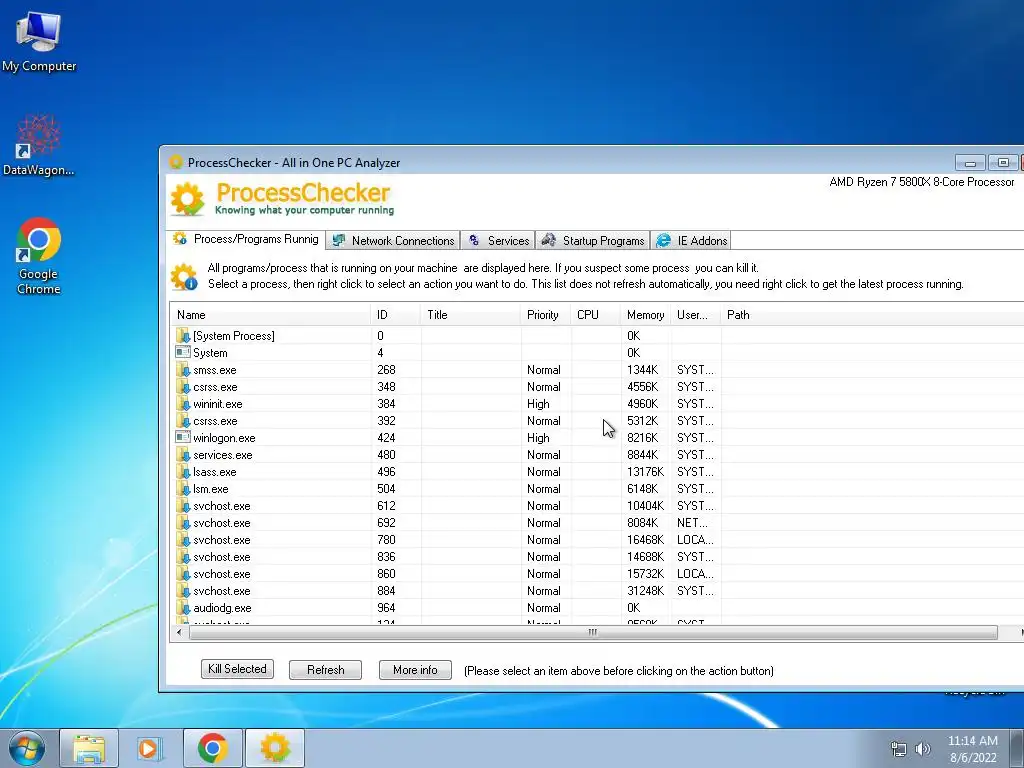Sort by the Memory column header
Image resolution: width=1024 pixels, height=768 pixels.
pos(646,315)
